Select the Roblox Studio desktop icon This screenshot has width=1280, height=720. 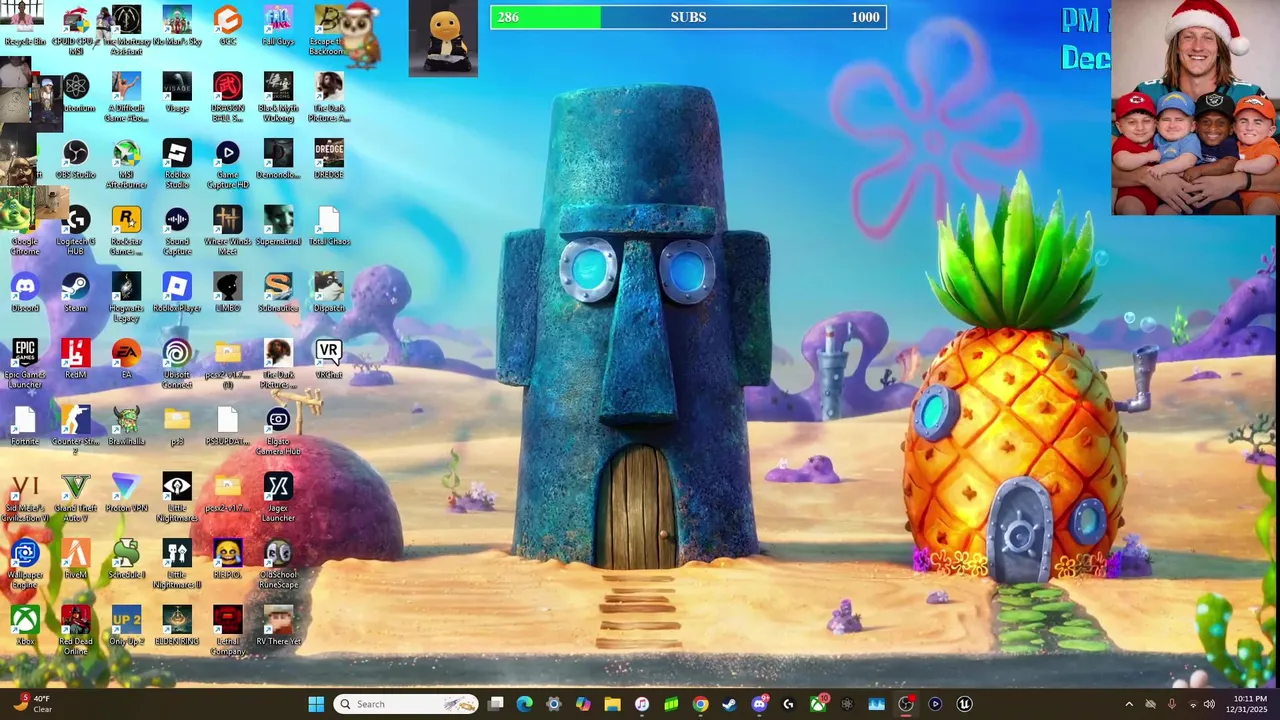pyautogui.click(x=177, y=164)
